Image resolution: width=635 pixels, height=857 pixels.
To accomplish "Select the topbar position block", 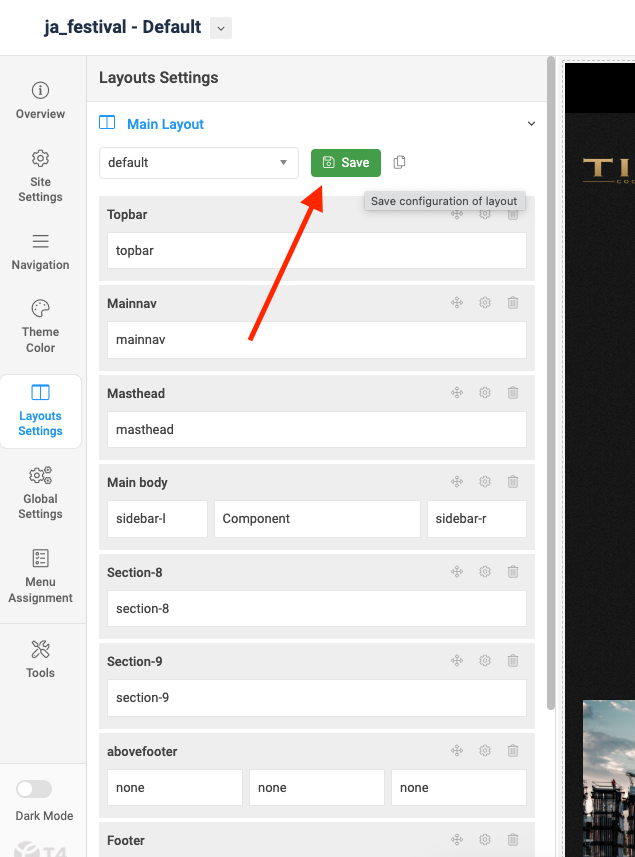I will pos(317,250).
